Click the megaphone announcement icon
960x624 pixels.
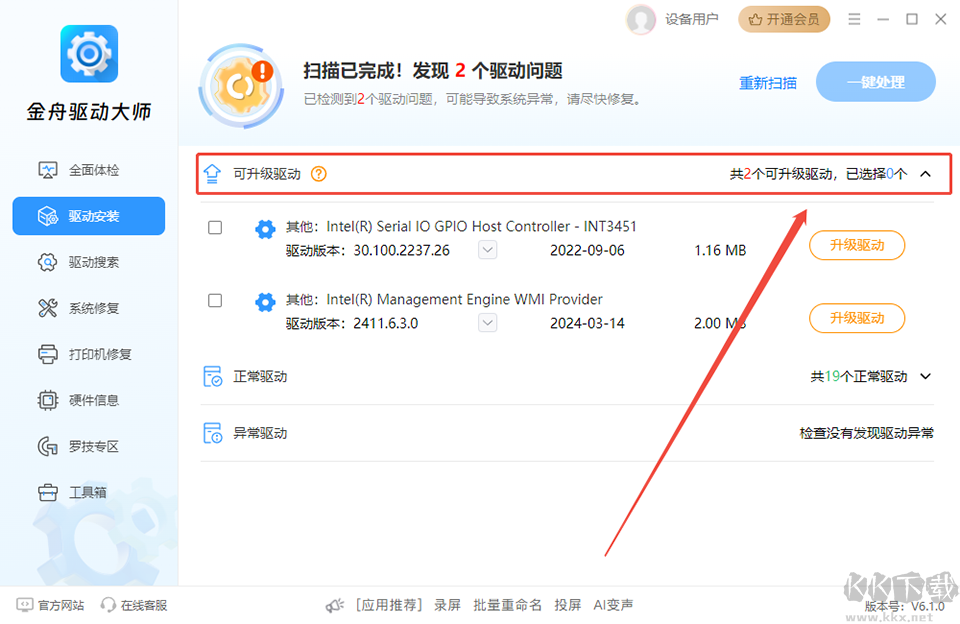coord(335,606)
